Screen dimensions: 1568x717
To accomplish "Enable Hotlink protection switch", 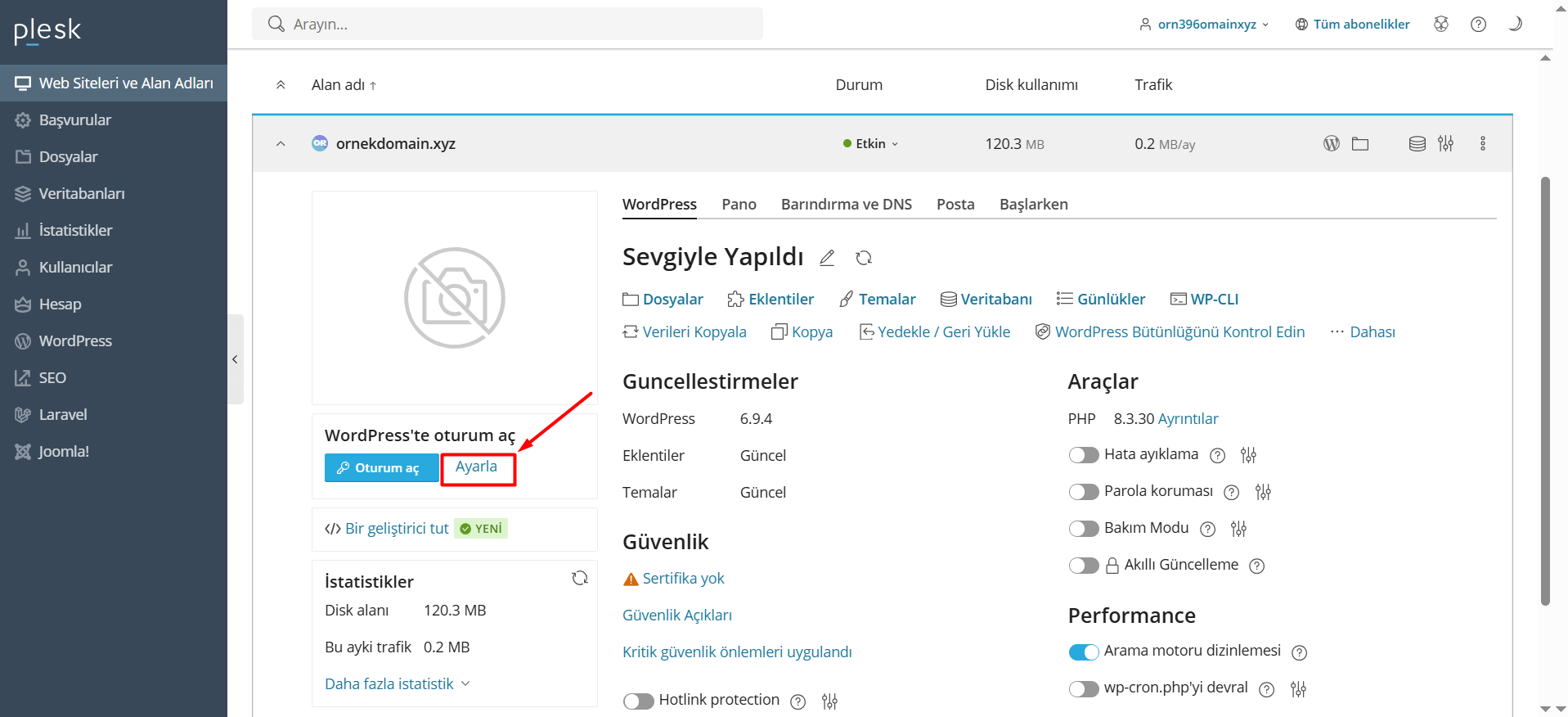I will click(638, 701).
